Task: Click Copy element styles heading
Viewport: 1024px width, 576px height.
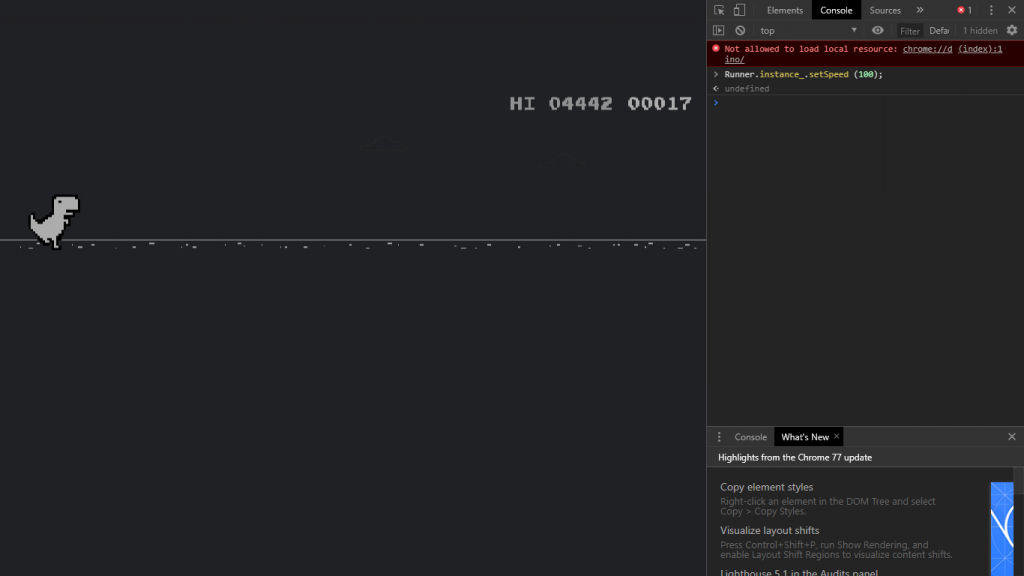Action: coord(766,487)
